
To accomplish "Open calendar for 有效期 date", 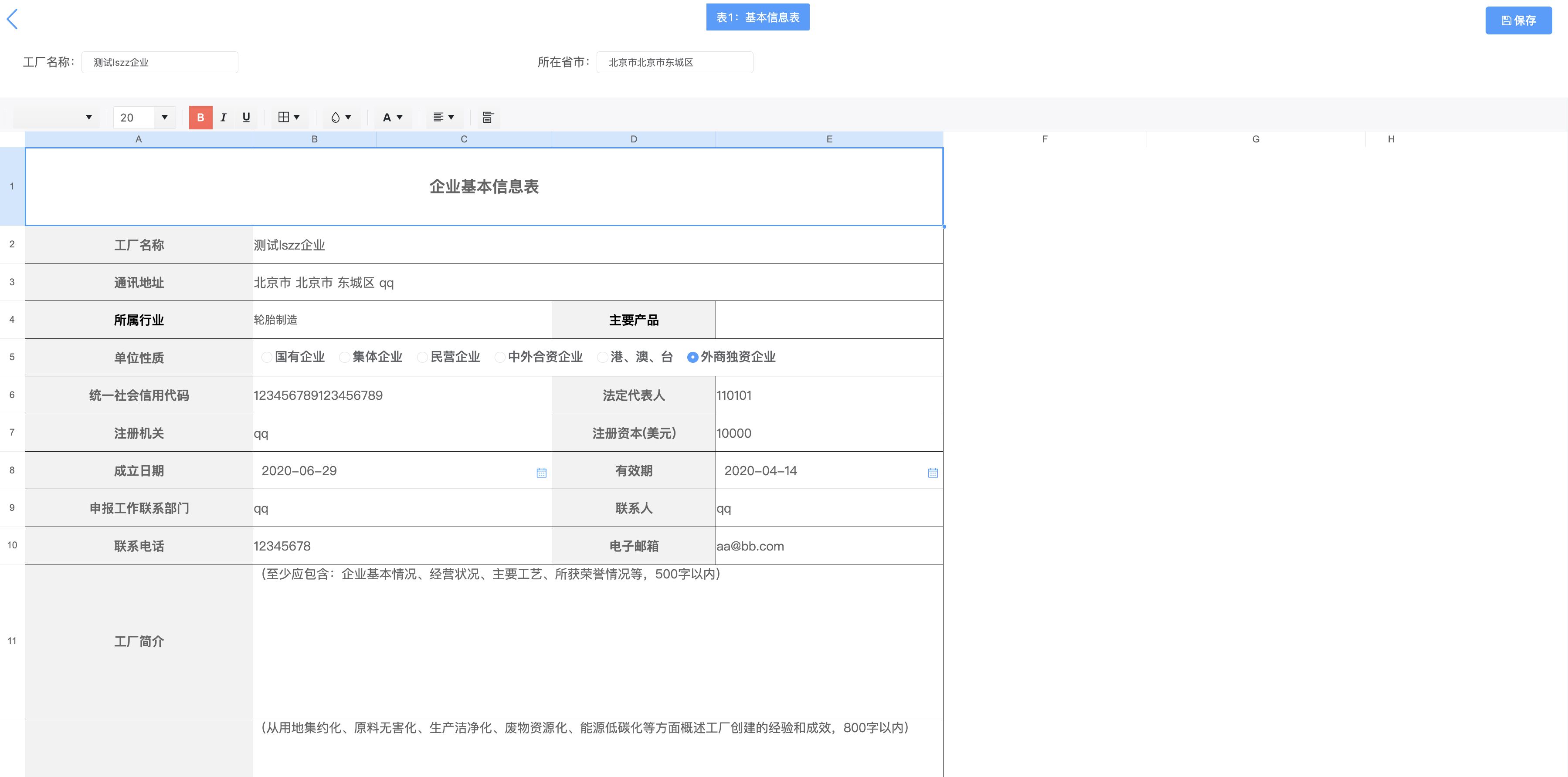I will [933, 473].
